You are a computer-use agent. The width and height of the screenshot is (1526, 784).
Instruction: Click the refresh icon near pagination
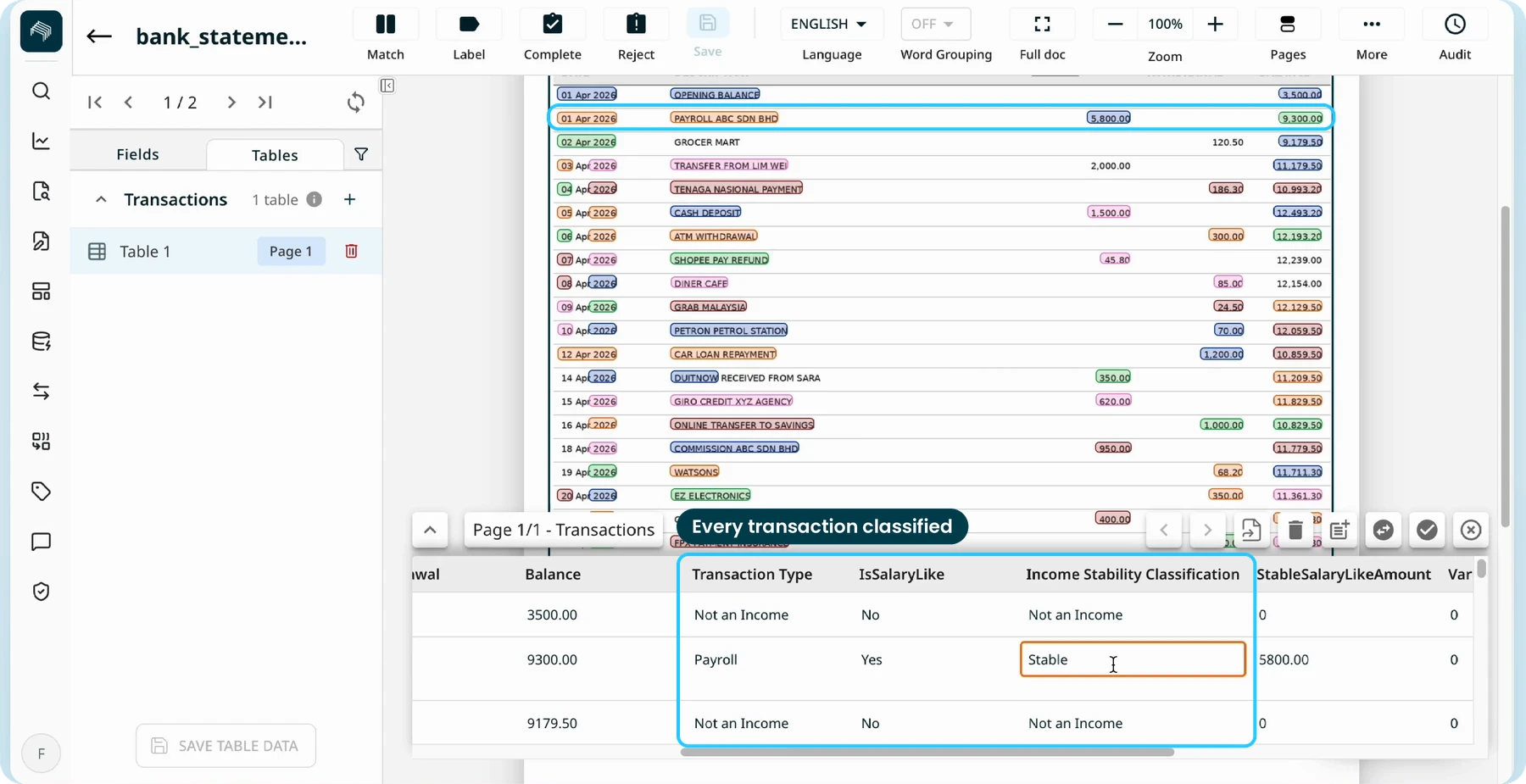tap(355, 103)
